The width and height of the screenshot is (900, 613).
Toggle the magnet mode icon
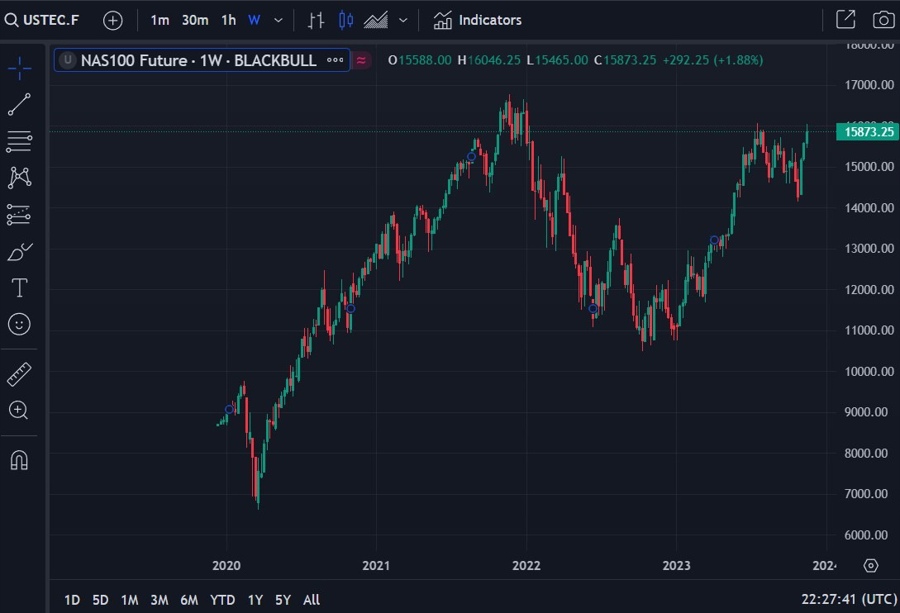(x=19, y=460)
